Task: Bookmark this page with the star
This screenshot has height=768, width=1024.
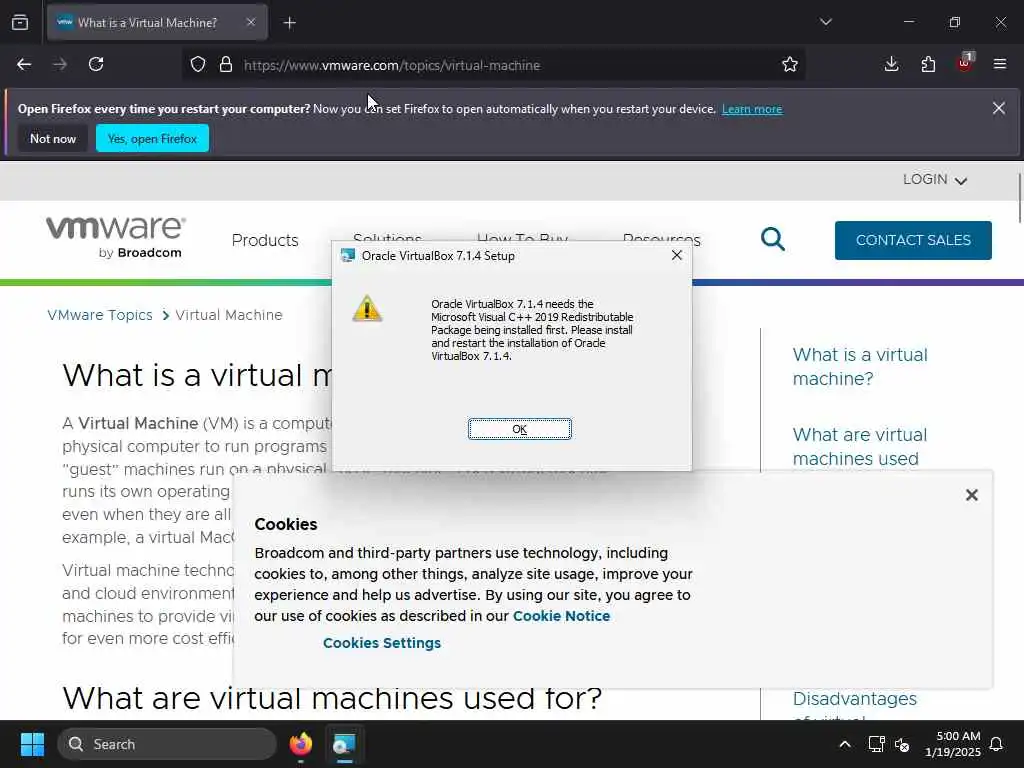Action: (x=790, y=64)
